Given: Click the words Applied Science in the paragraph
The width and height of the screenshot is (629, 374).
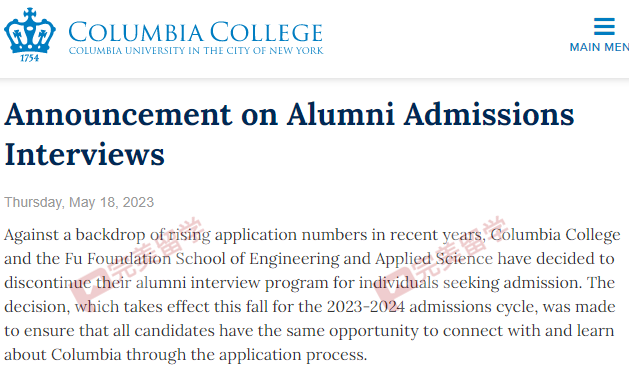Looking at the screenshot, I should pos(434,259).
